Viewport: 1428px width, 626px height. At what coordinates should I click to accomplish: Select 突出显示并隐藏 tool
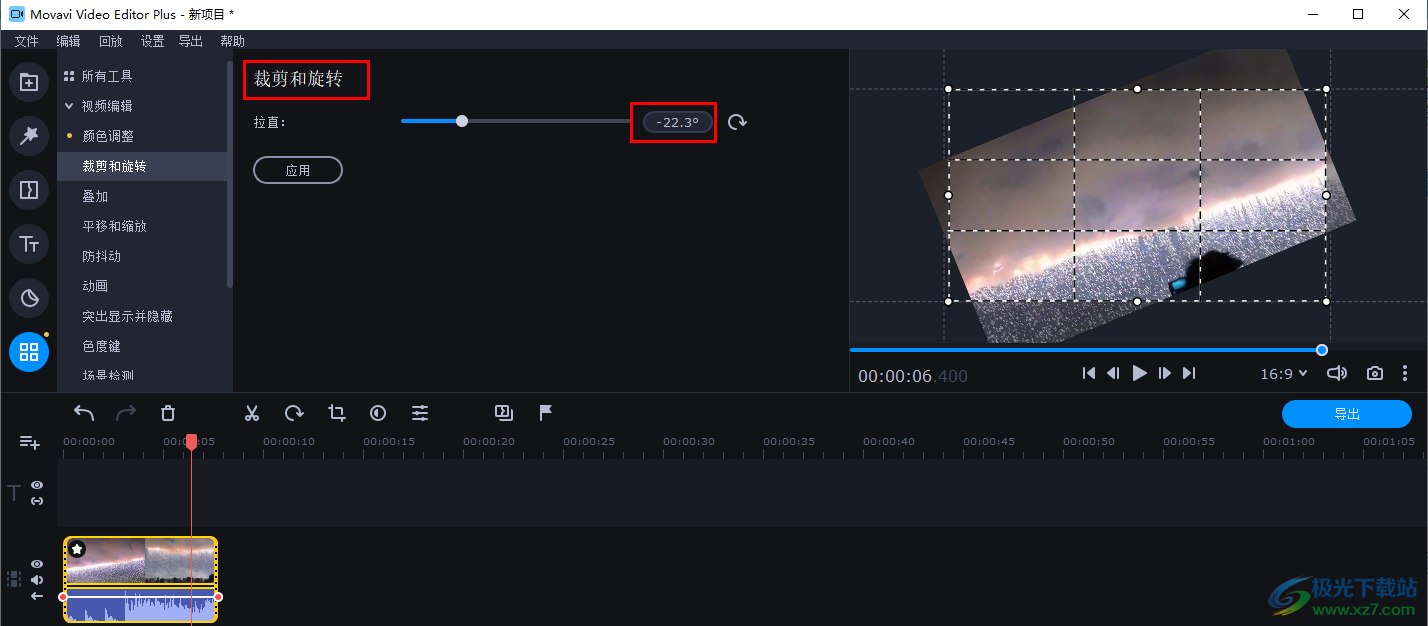click(x=127, y=316)
